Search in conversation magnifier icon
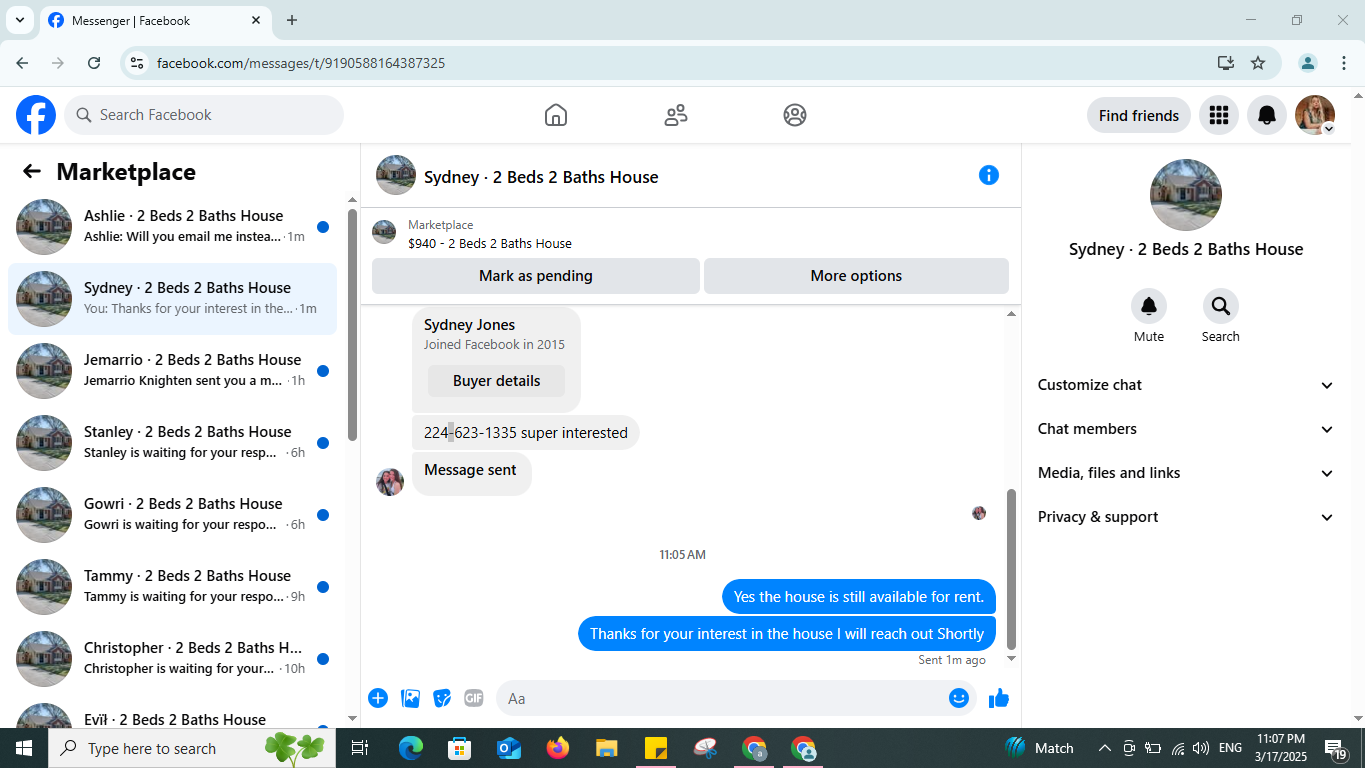The height and width of the screenshot is (768, 1365). pos(1221,306)
